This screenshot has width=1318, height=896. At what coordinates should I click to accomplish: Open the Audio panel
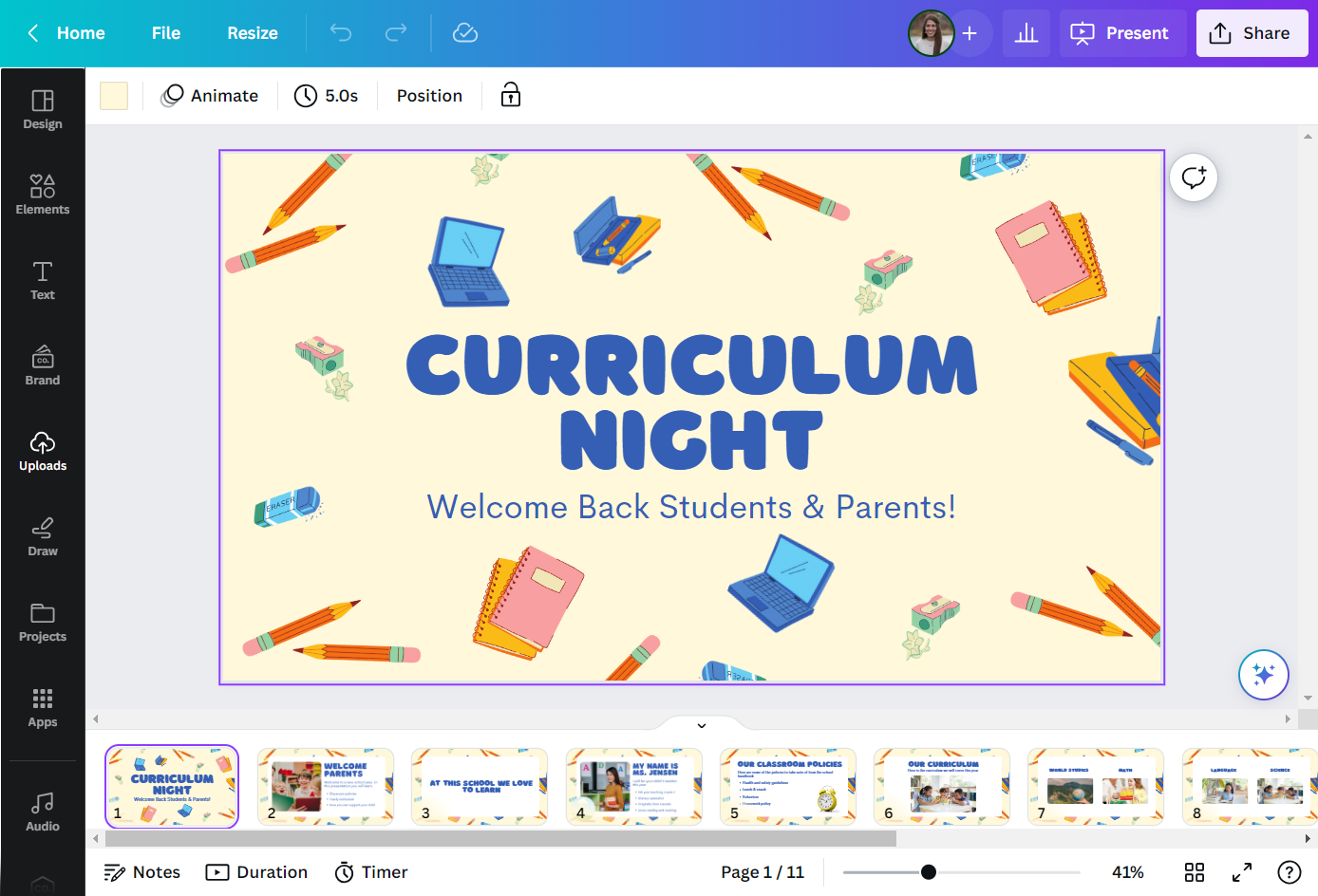point(43,812)
